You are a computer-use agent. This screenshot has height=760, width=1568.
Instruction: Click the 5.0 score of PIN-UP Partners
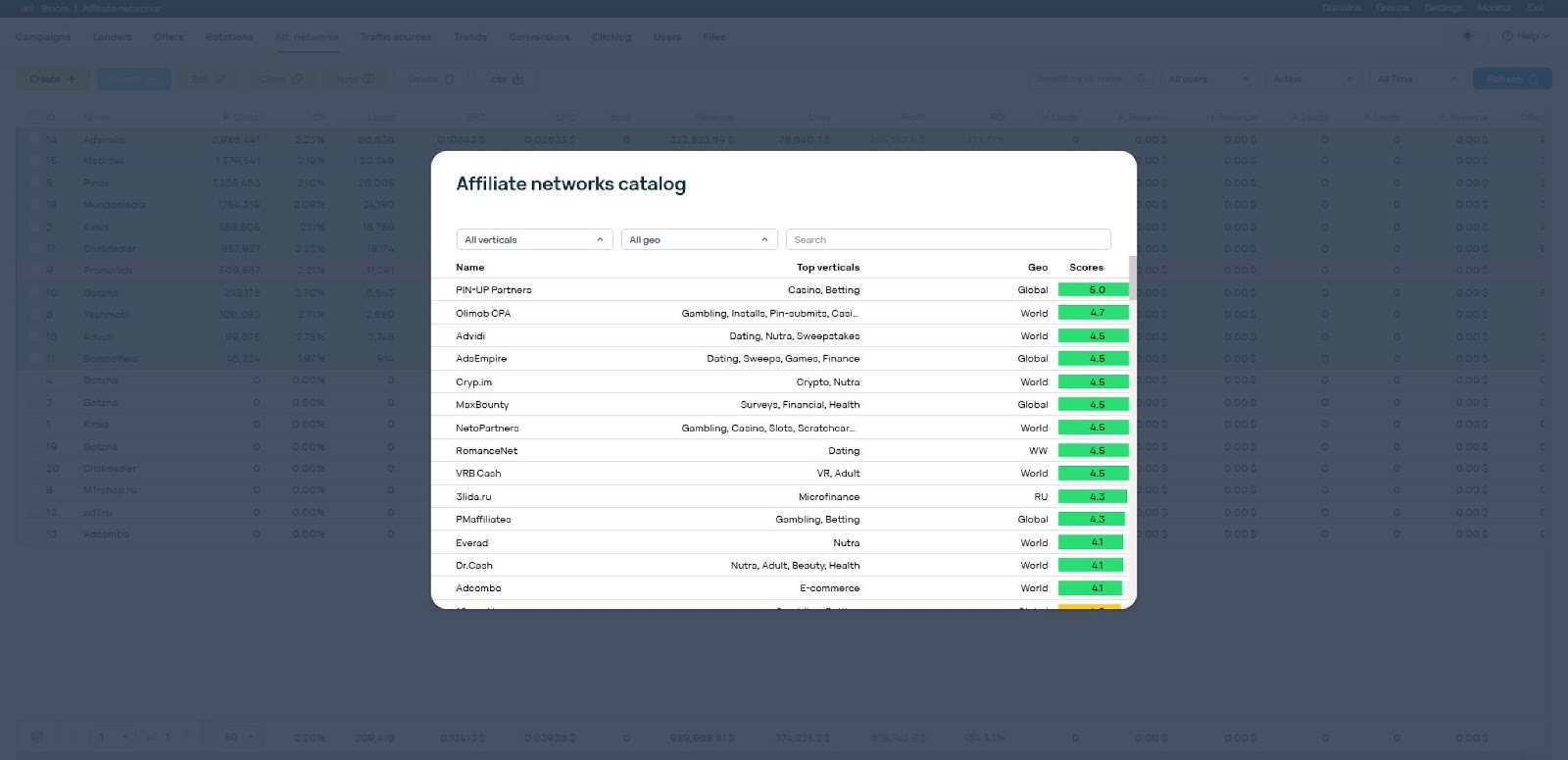(1094, 290)
